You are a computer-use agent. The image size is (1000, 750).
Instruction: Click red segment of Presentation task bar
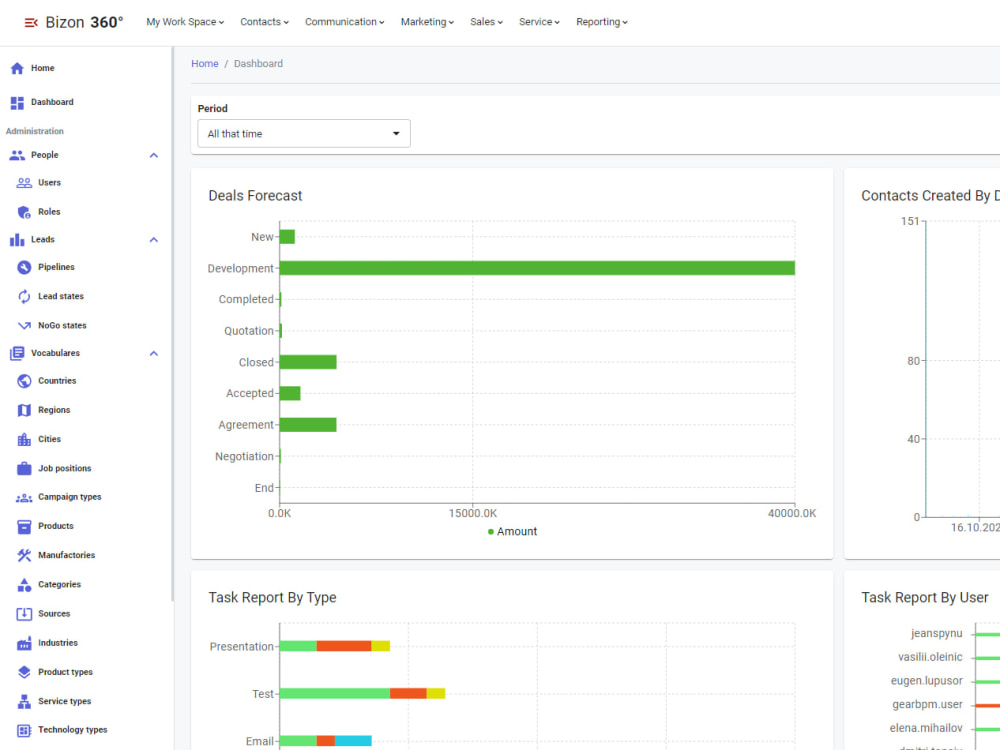(x=344, y=647)
